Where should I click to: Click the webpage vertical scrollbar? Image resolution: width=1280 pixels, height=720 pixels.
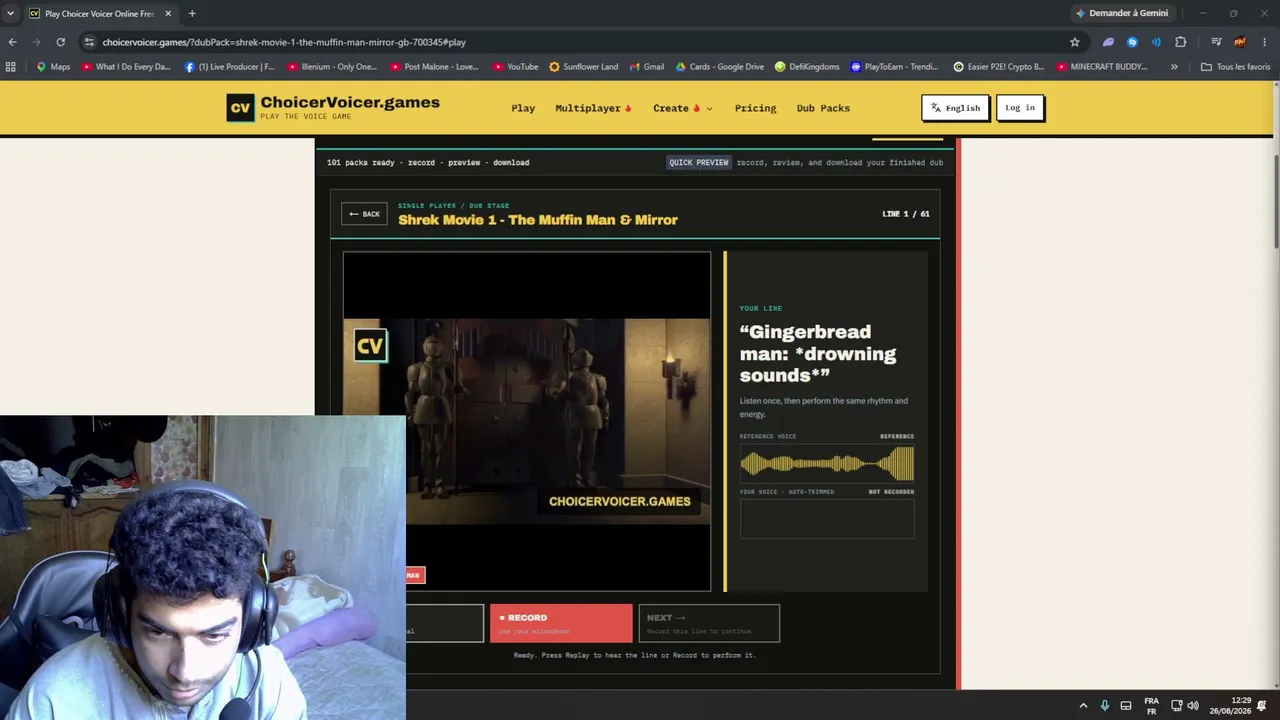coord(1275,204)
